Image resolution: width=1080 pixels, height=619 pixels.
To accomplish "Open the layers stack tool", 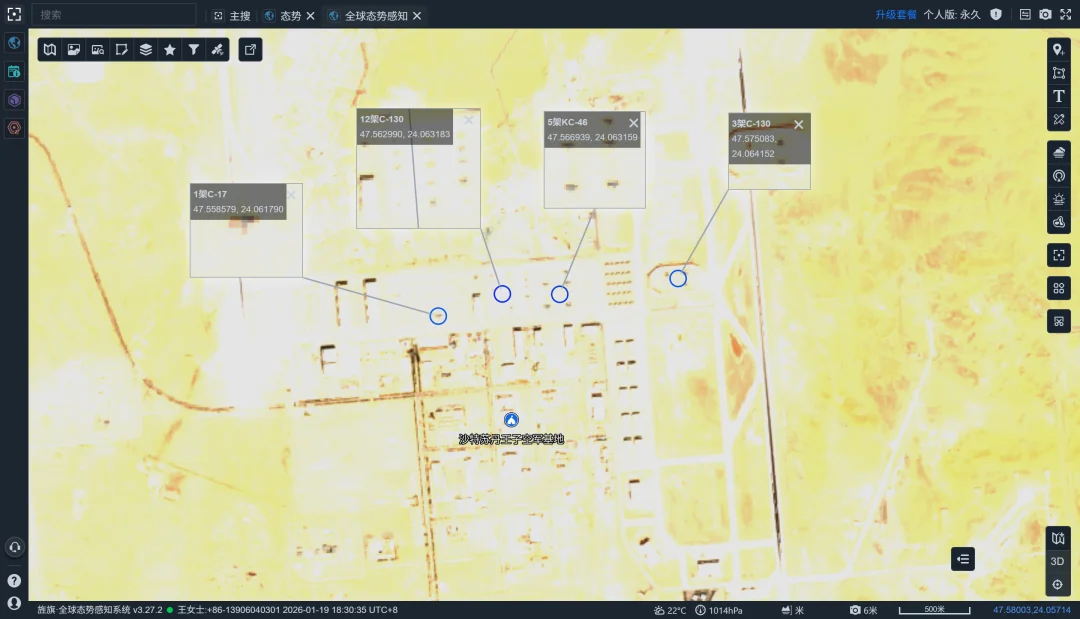I will click(x=146, y=50).
